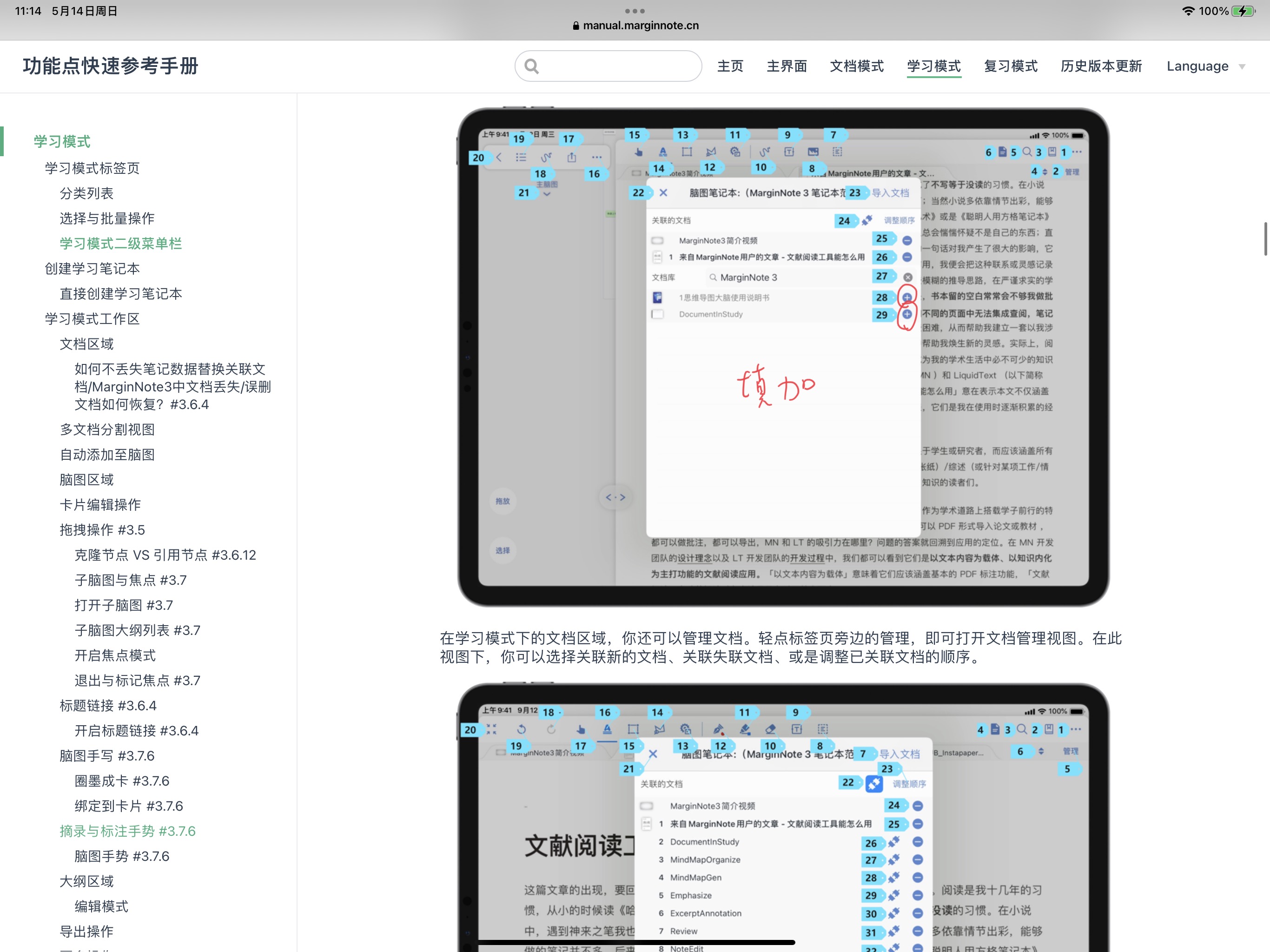Jump to 卡片编辑操作 section
This screenshot has height=952, width=1270.
point(100,505)
